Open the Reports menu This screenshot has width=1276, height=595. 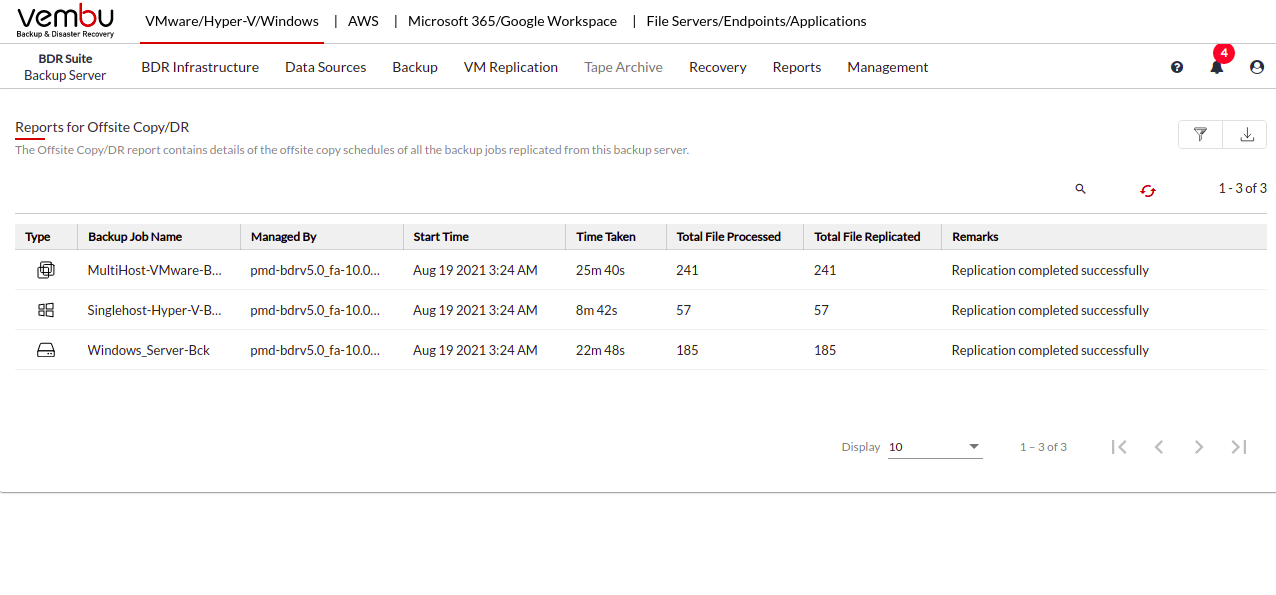point(797,67)
